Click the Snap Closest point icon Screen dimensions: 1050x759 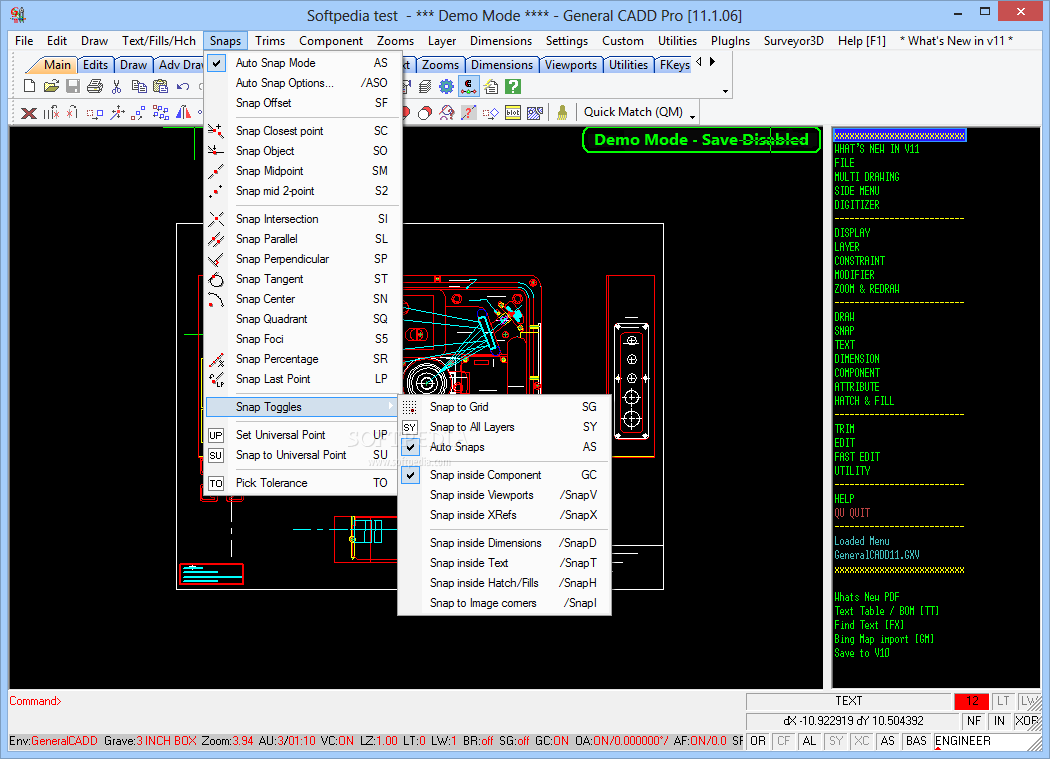[216, 131]
